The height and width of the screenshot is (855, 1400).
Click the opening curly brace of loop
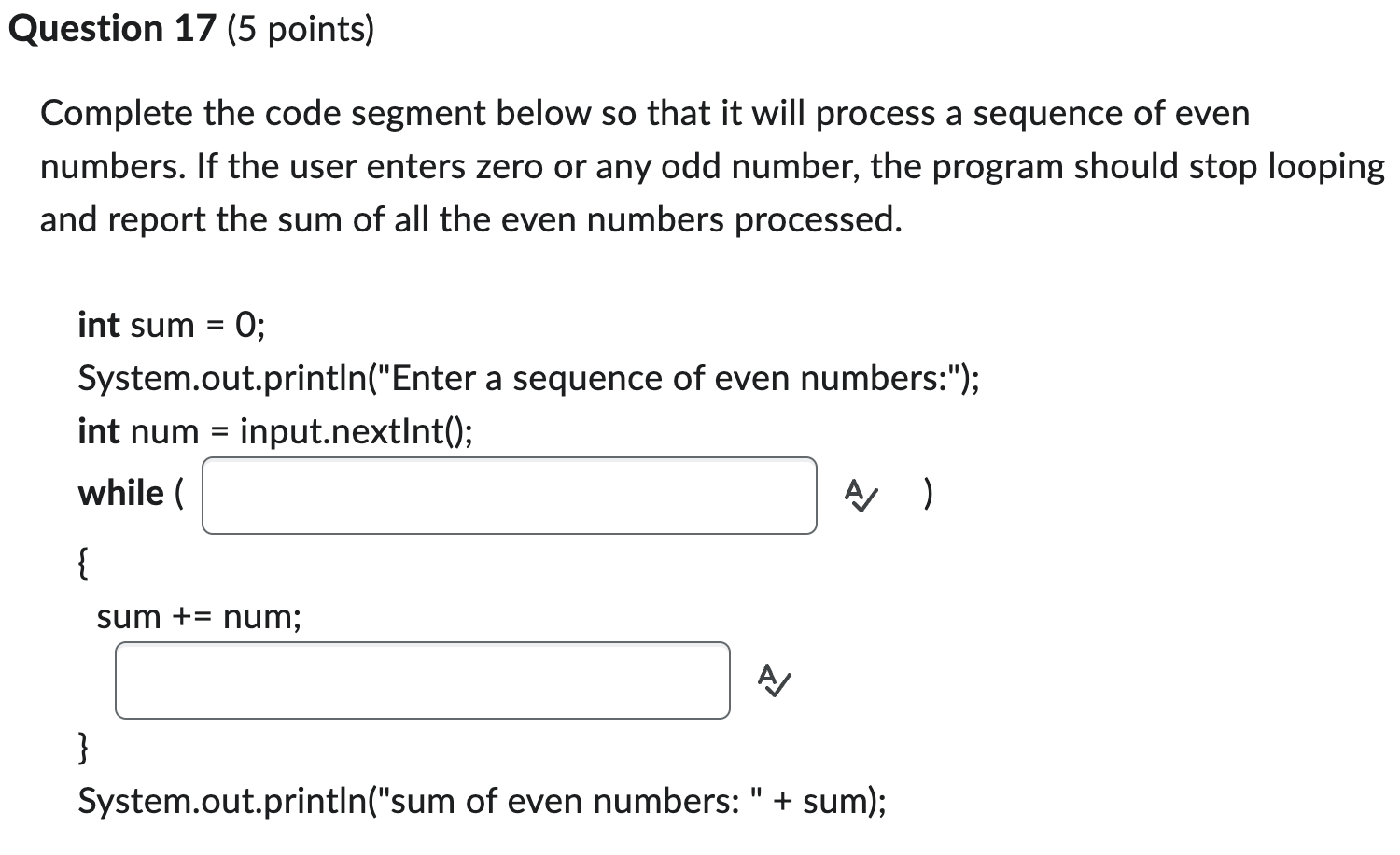[84, 563]
